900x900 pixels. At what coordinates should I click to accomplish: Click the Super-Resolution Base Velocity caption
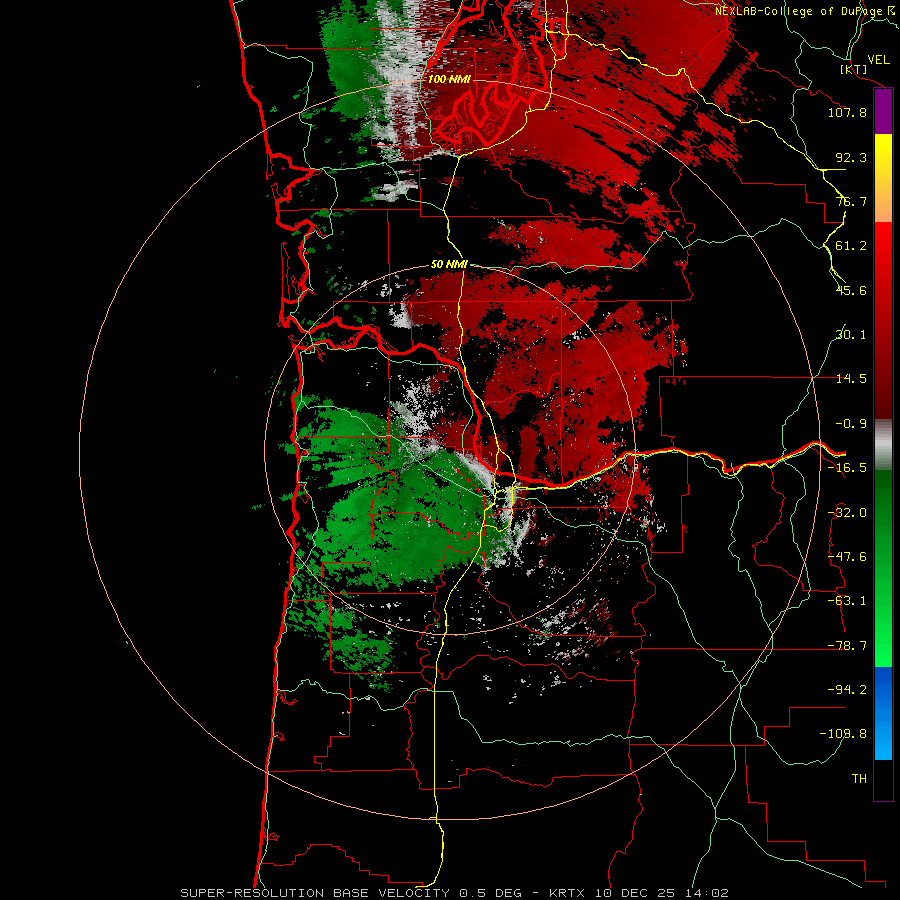pyautogui.click(x=455, y=893)
